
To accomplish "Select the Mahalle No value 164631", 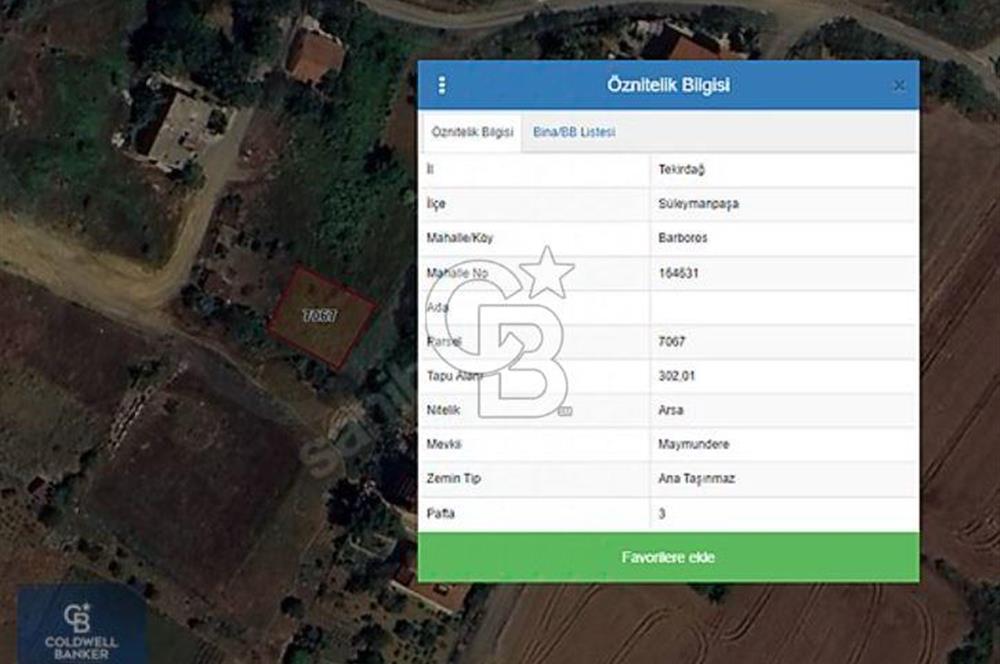I will [679, 273].
